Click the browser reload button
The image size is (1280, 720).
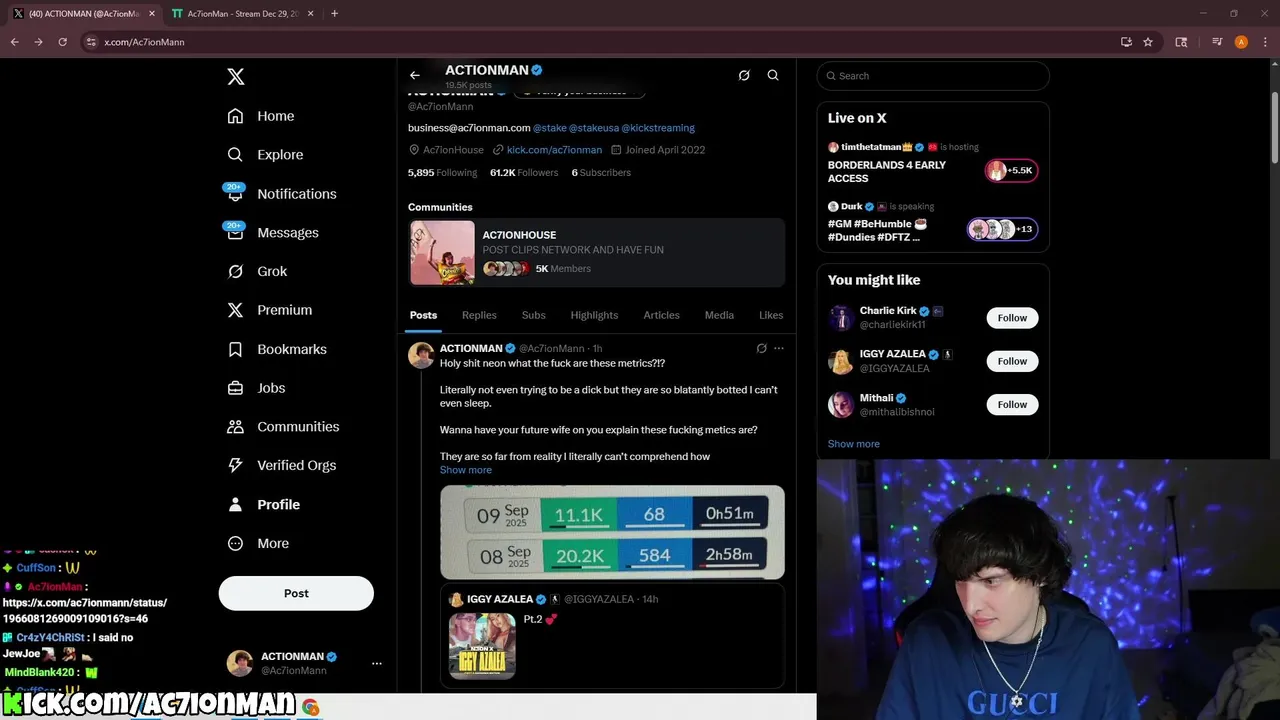point(62,42)
